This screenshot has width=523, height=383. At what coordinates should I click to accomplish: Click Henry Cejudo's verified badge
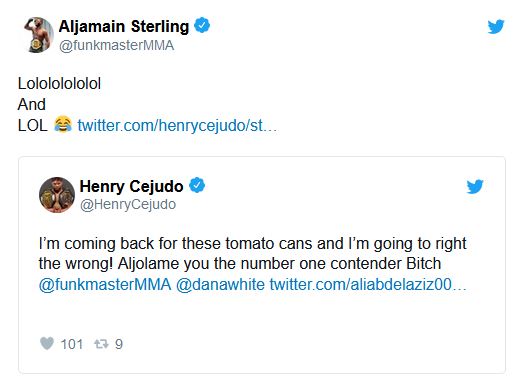pos(197,185)
